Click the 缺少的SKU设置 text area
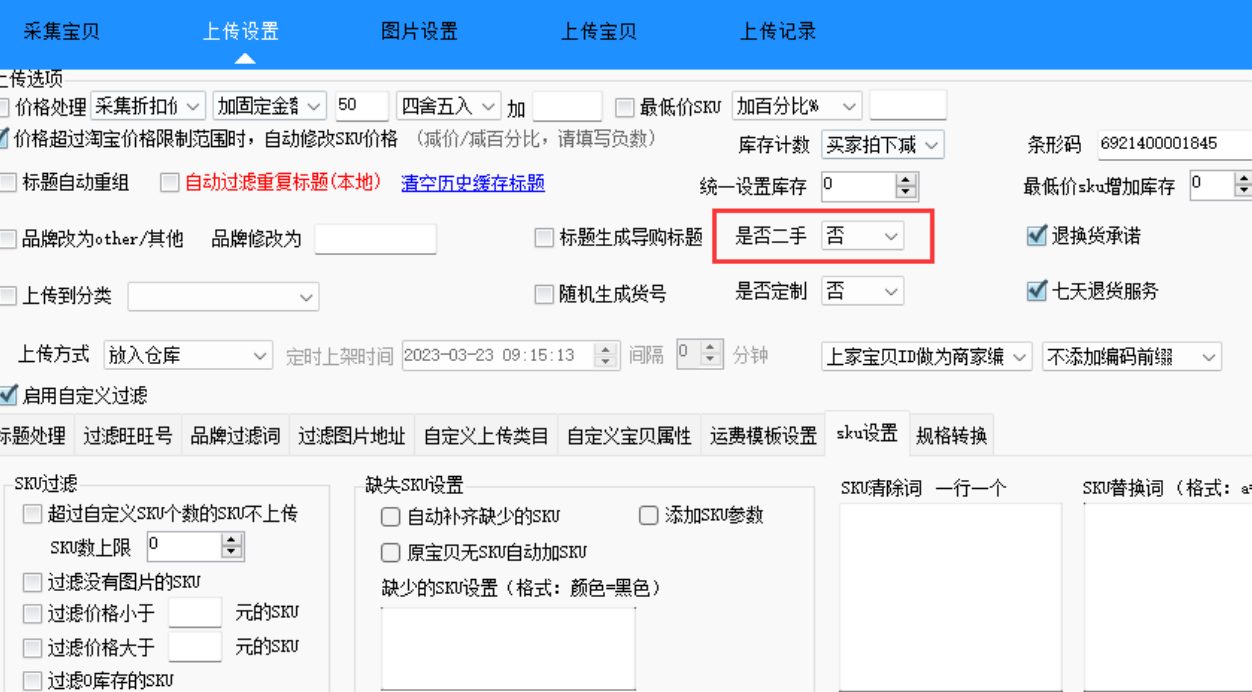This screenshot has width=1252, height=692. [508, 649]
